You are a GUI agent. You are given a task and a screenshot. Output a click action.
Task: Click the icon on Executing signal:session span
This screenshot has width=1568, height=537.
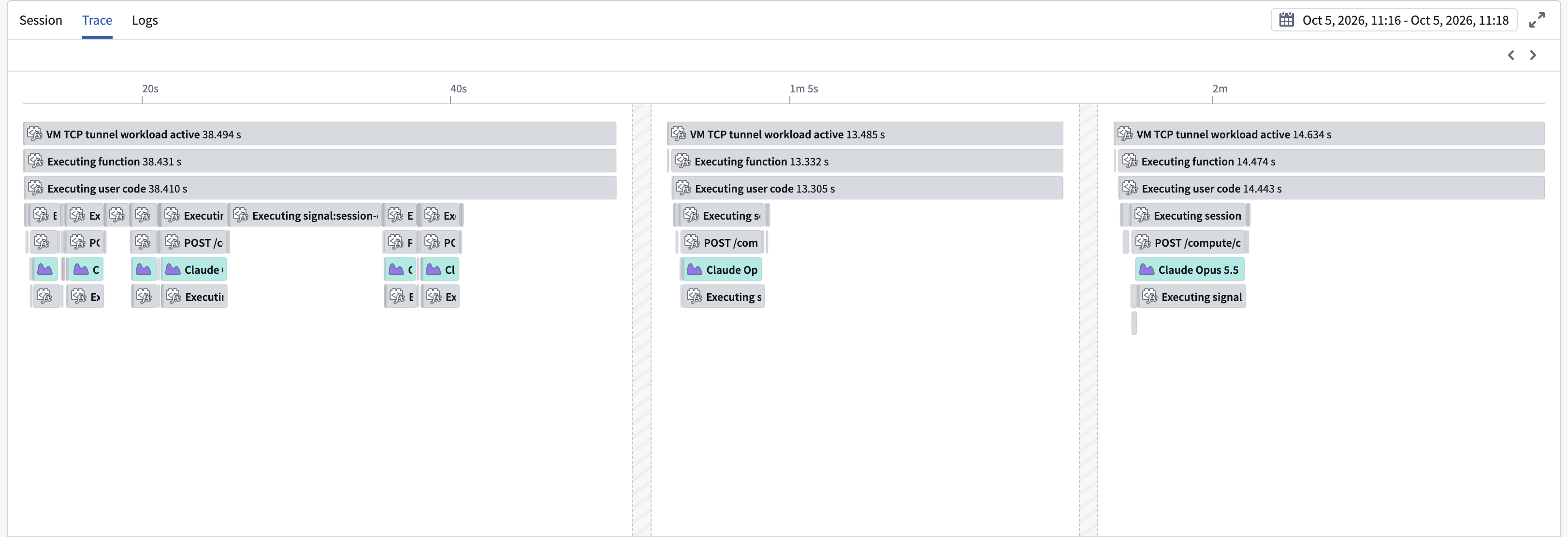pos(241,214)
